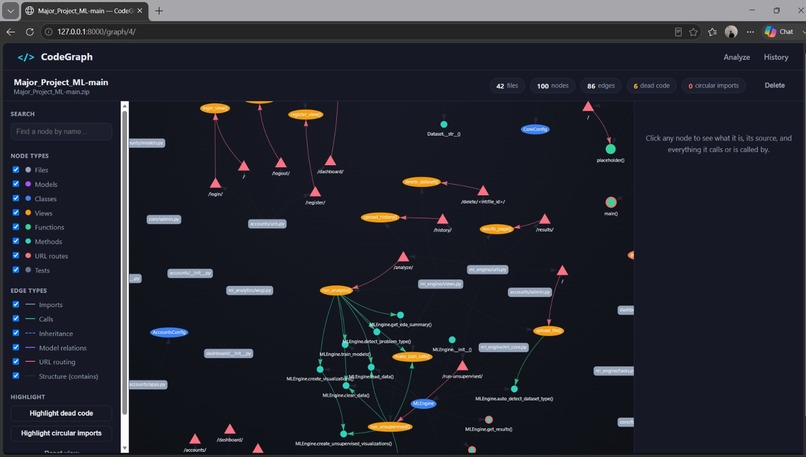Focus the Find a node by name search field

[61, 132]
